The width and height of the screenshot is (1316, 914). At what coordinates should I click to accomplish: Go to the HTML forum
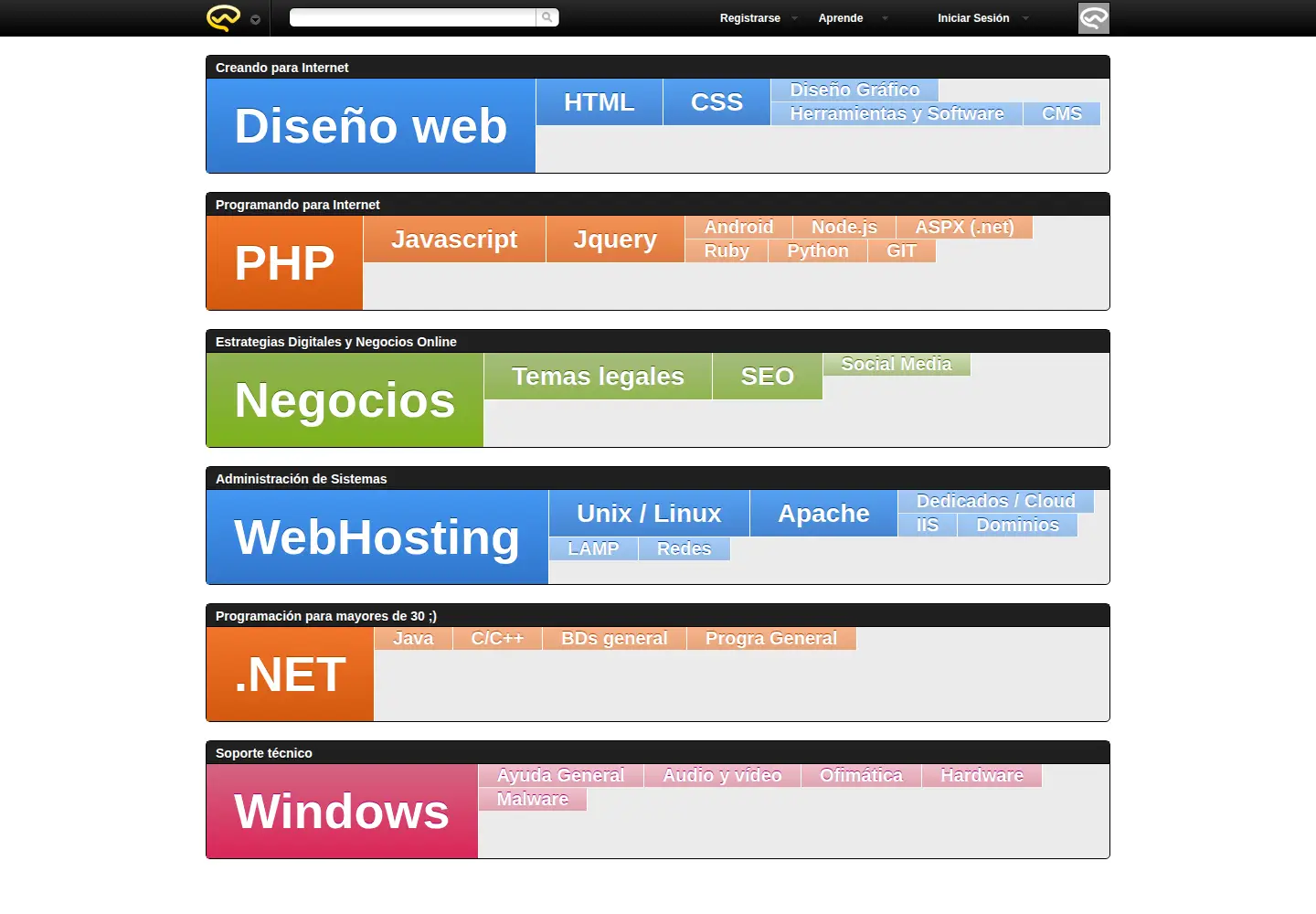pos(600,102)
